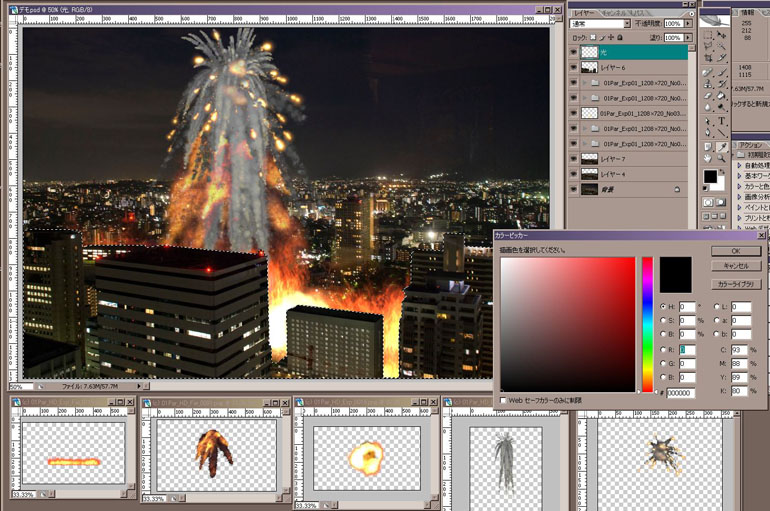Select the Notes tool
The image size is (770, 511).
coord(708,146)
